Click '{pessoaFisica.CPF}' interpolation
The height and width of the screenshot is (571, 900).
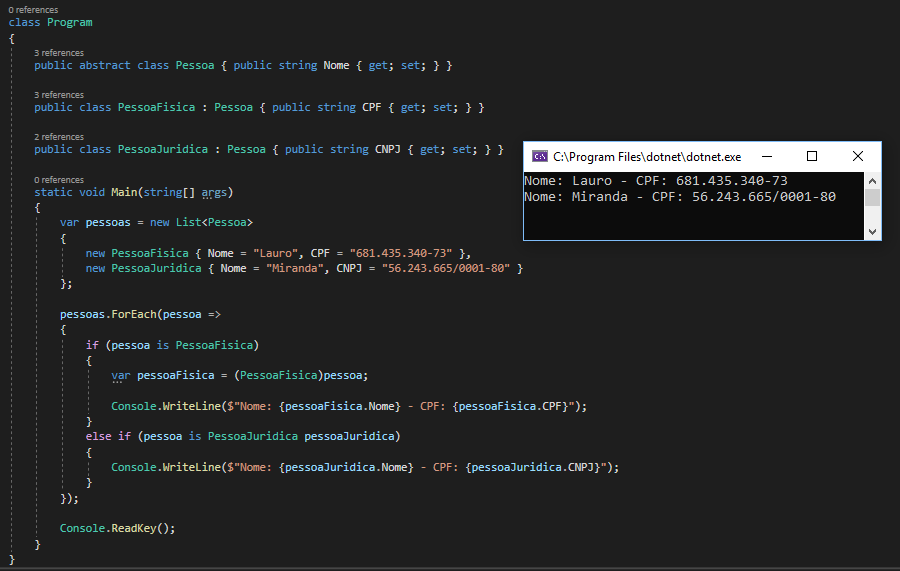tap(510, 406)
